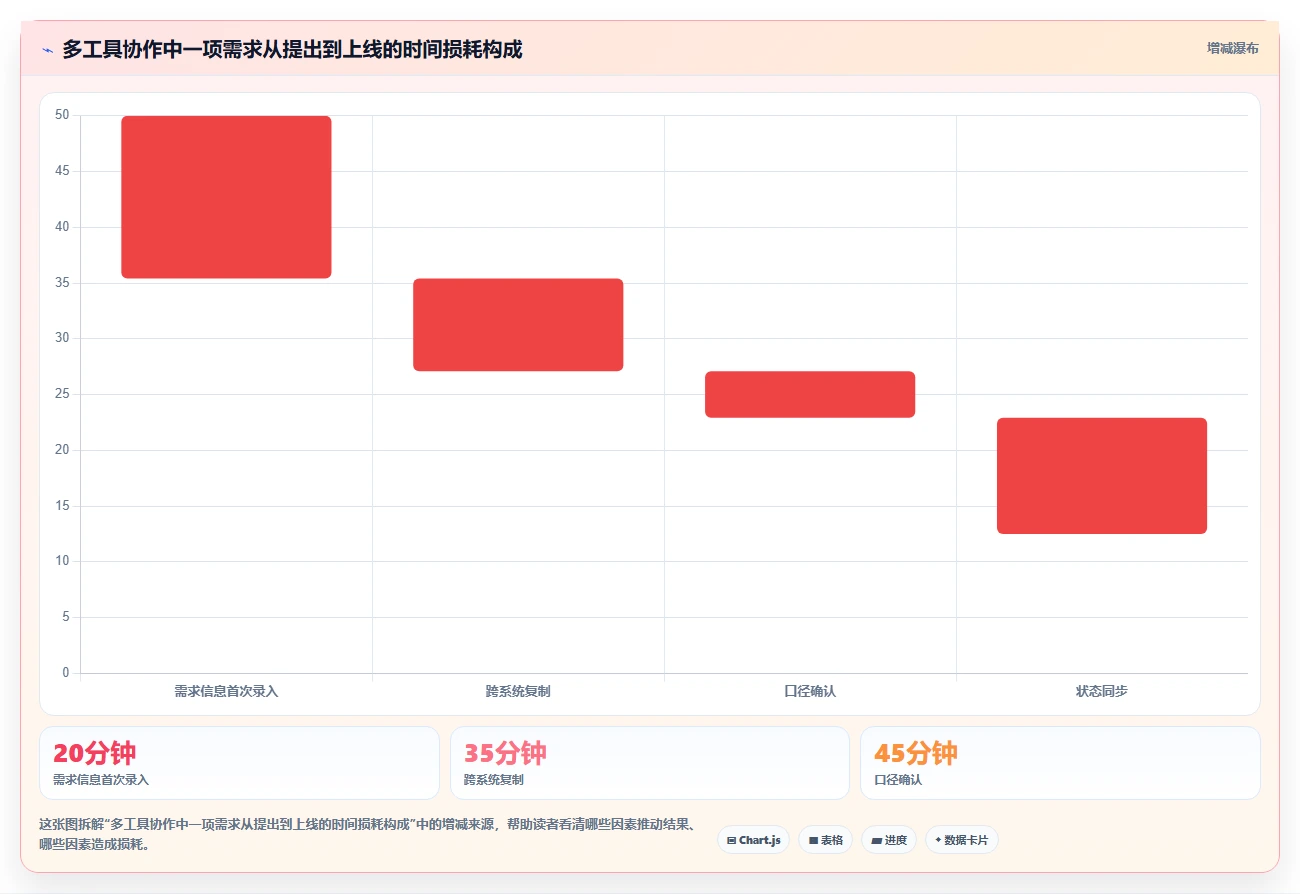Open the 35分钟 跨系统复制 card
Viewport: 1300px width, 894px height.
tap(650, 763)
